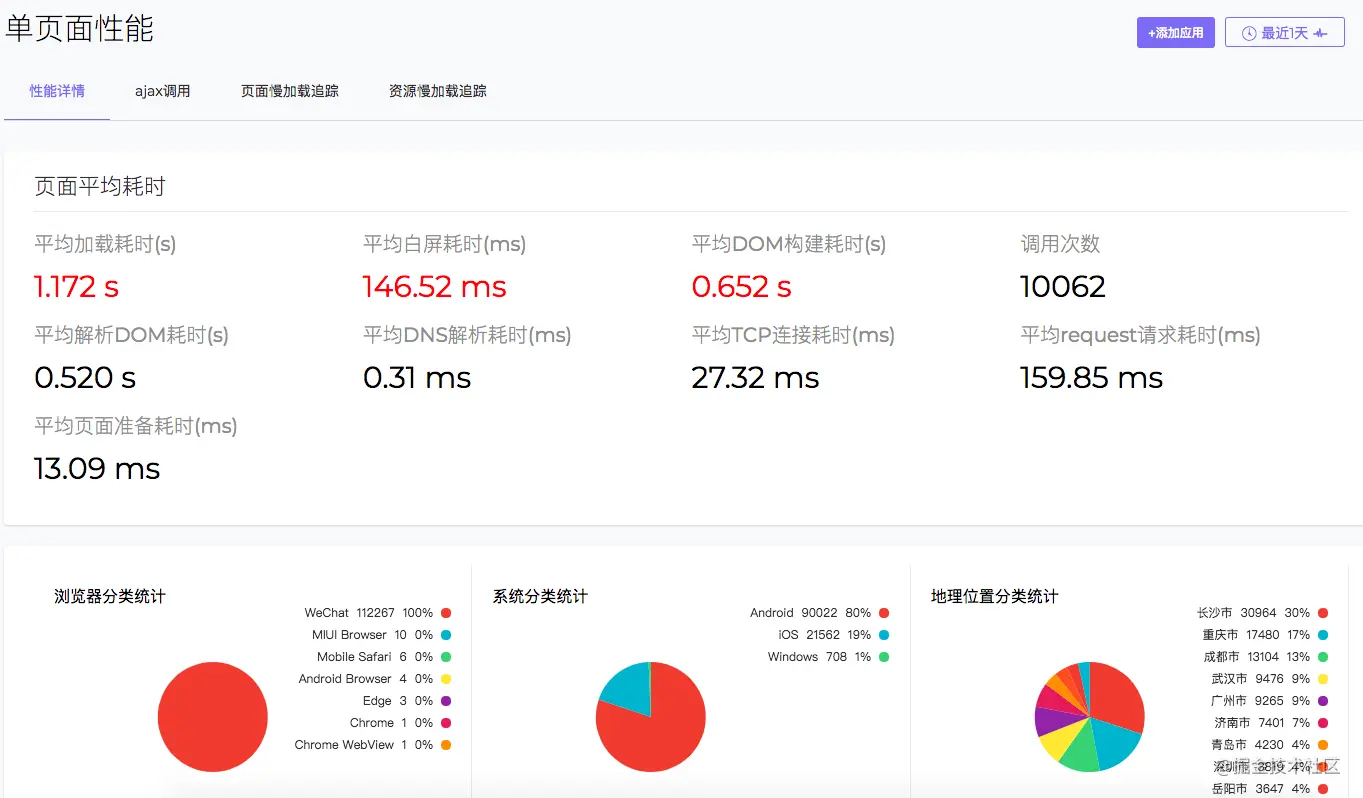This screenshot has width=1363, height=798.
Task: Click the 青岛市 4230 4% legend entry
Action: [1269, 745]
